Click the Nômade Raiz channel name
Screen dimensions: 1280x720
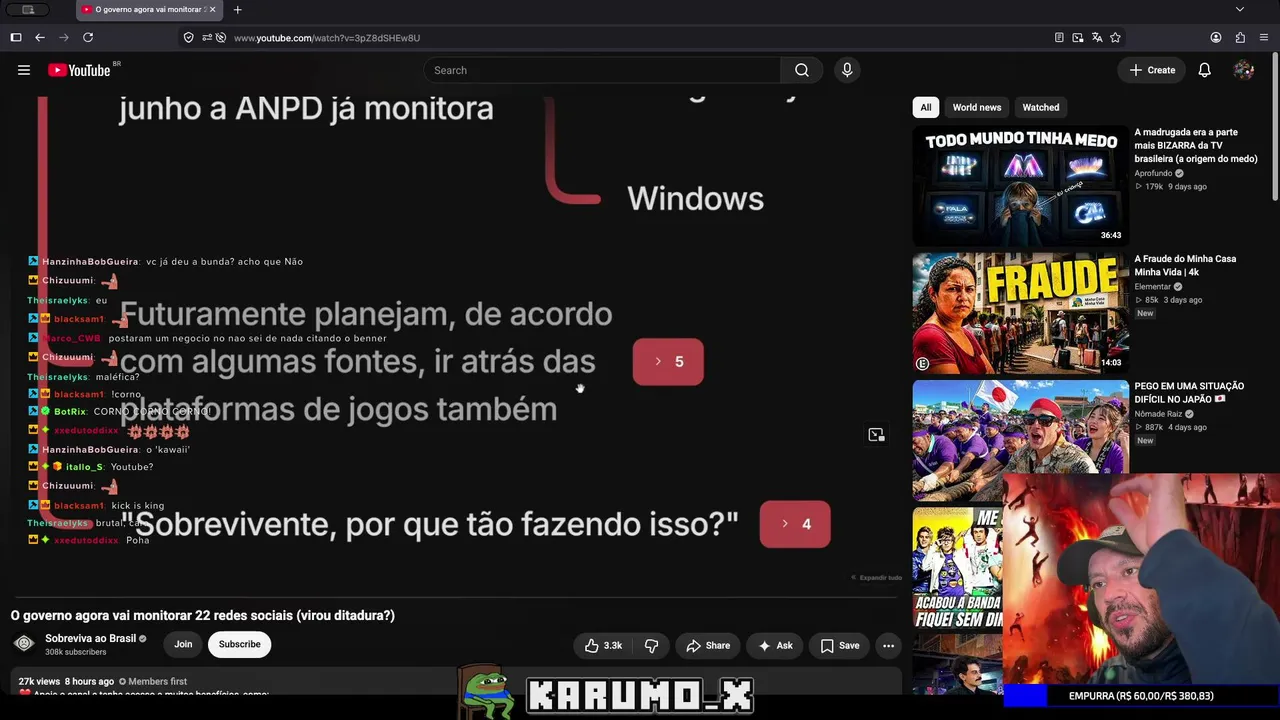tap(1158, 414)
